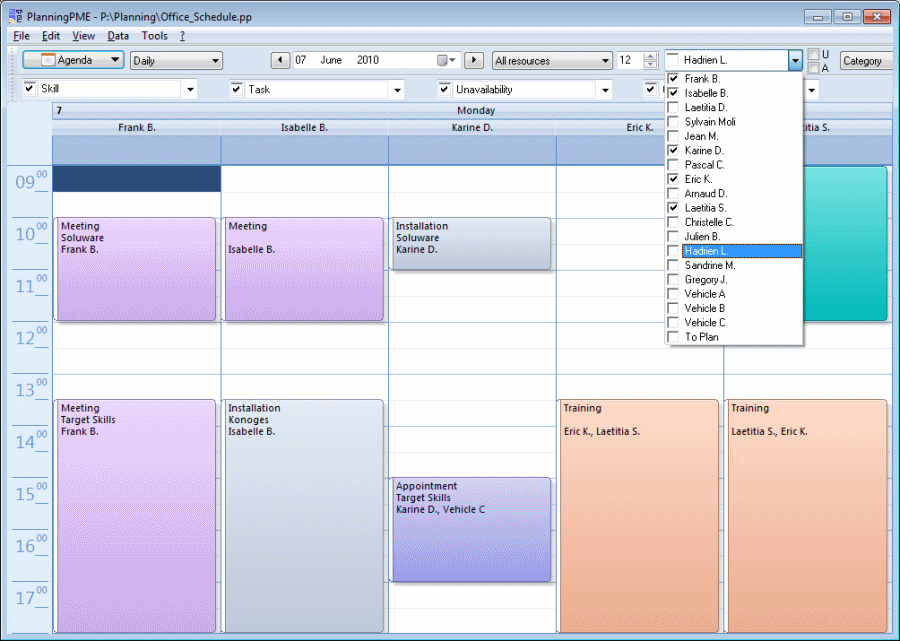The width and height of the screenshot is (900, 641).
Task: Check Laetitia D. in resource list
Action: pos(673,107)
